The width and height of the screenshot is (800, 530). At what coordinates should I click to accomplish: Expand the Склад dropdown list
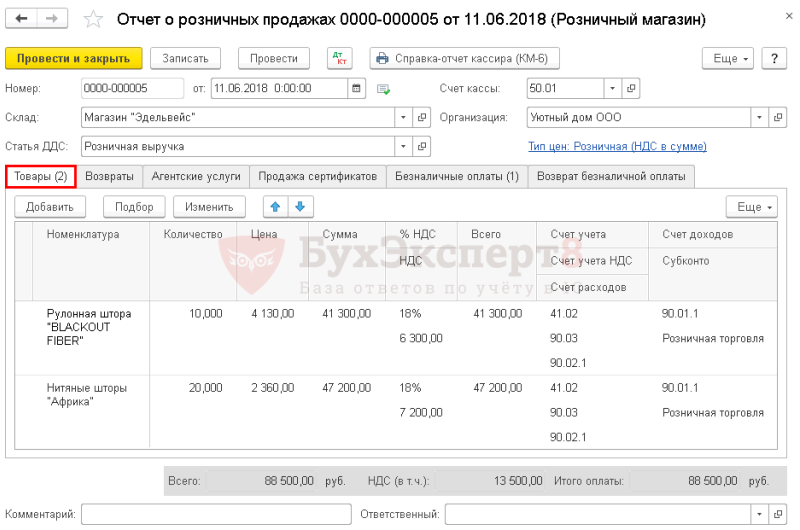[403, 117]
